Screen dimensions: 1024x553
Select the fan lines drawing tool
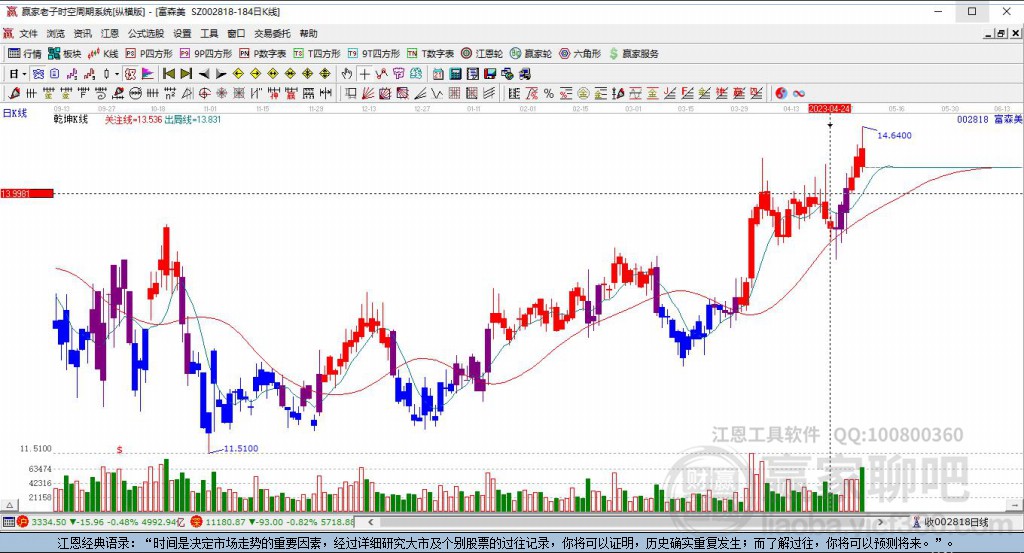pos(367,93)
